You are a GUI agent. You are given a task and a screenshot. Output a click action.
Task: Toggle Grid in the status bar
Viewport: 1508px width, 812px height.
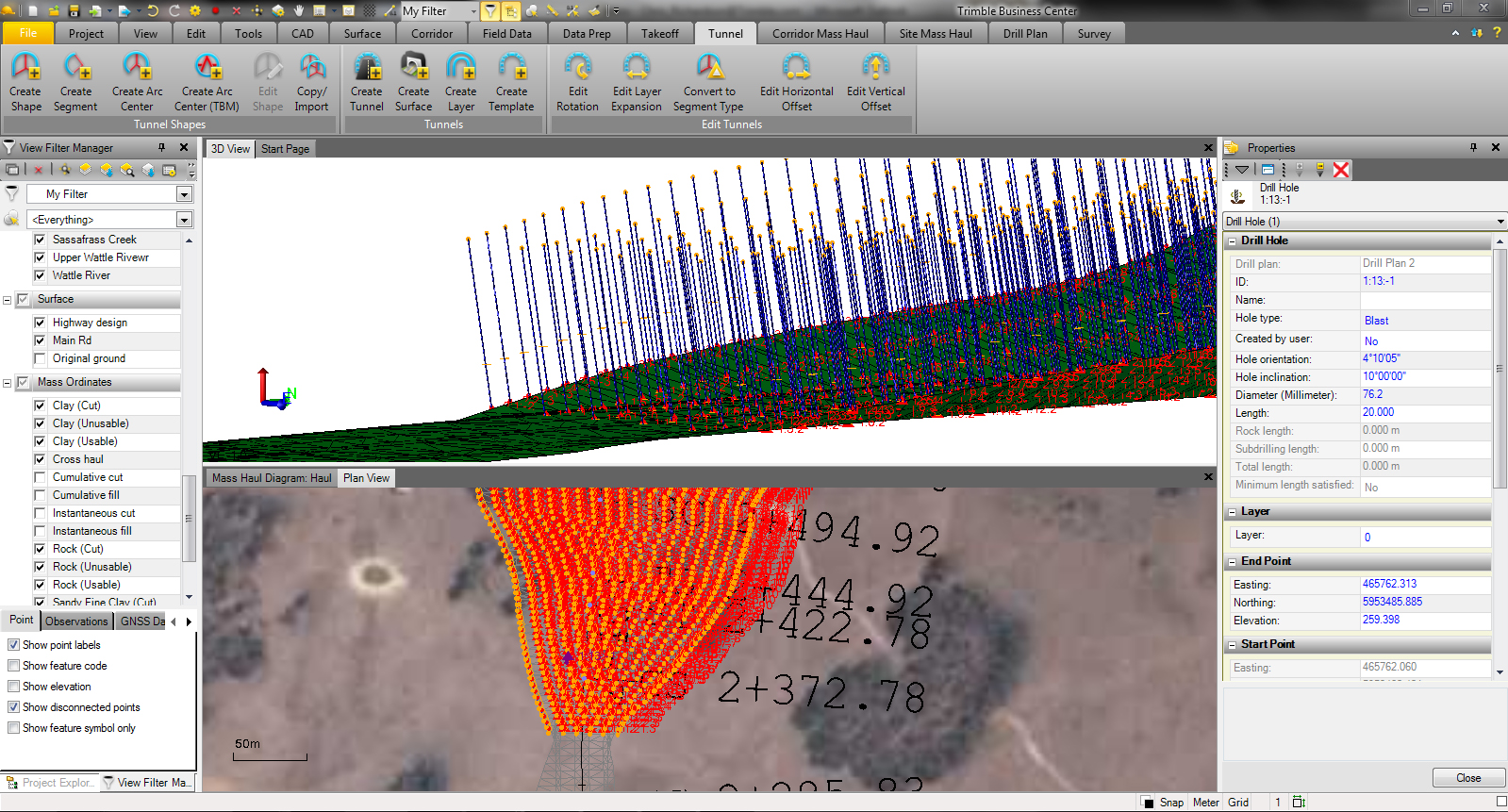point(1238,803)
